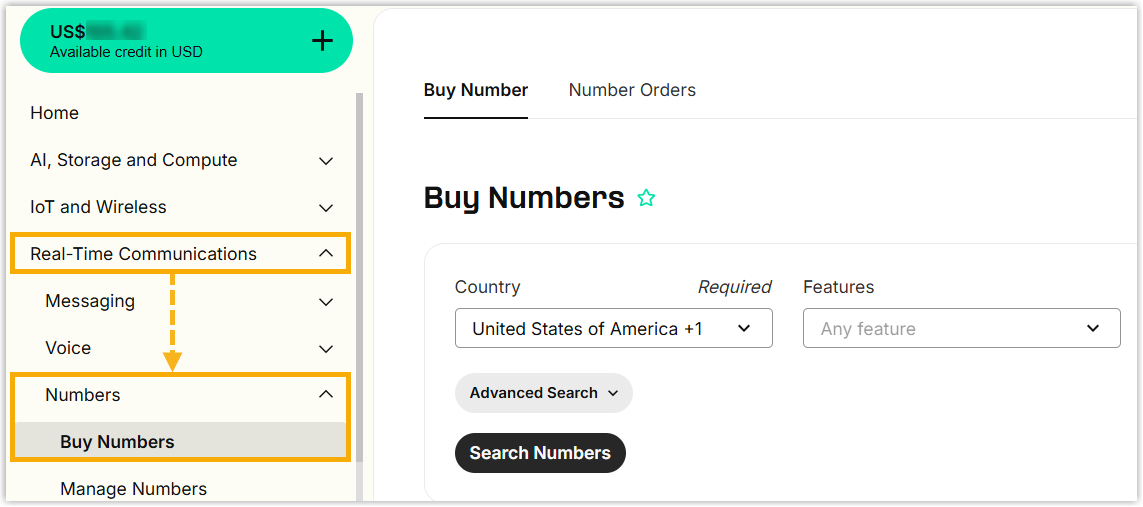The height and width of the screenshot is (507, 1143).
Task: Click the sidebar vertical scrollbar
Action: tap(359, 300)
